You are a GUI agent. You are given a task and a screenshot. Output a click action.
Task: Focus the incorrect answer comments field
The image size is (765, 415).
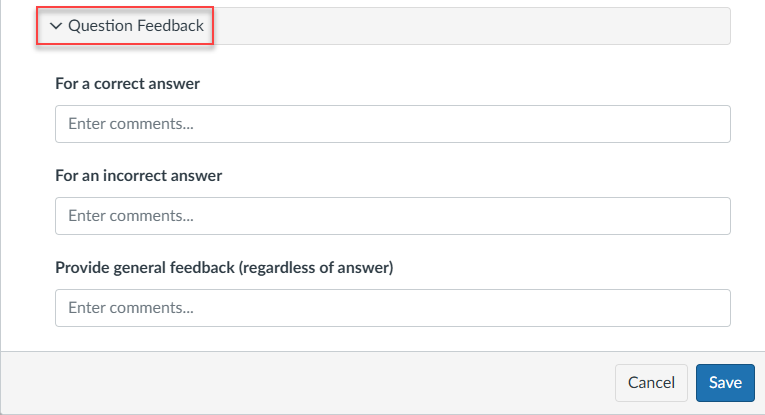[392, 216]
